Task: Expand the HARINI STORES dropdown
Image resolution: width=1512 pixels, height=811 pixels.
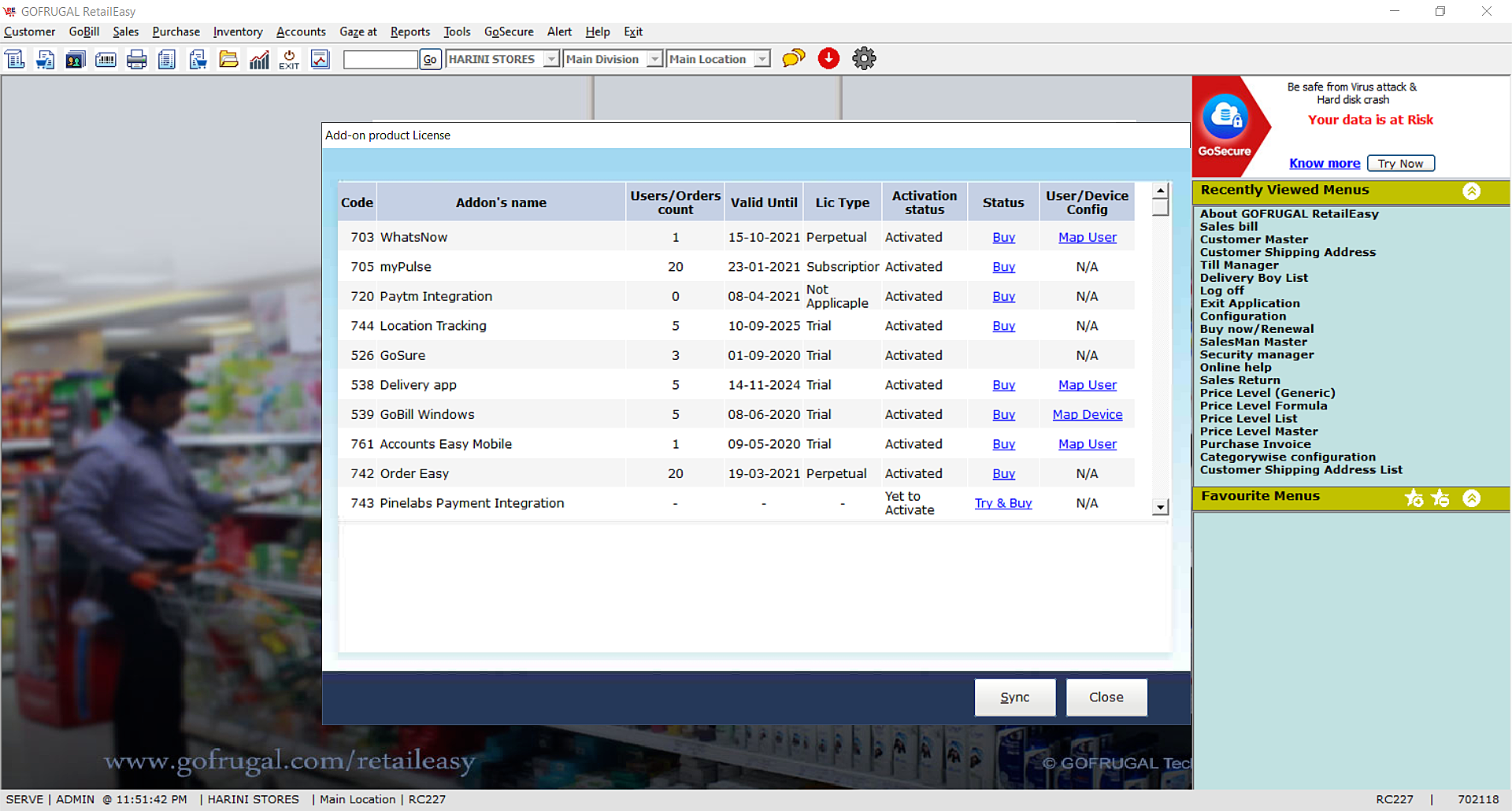Action: pyautogui.click(x=551, y=59)
